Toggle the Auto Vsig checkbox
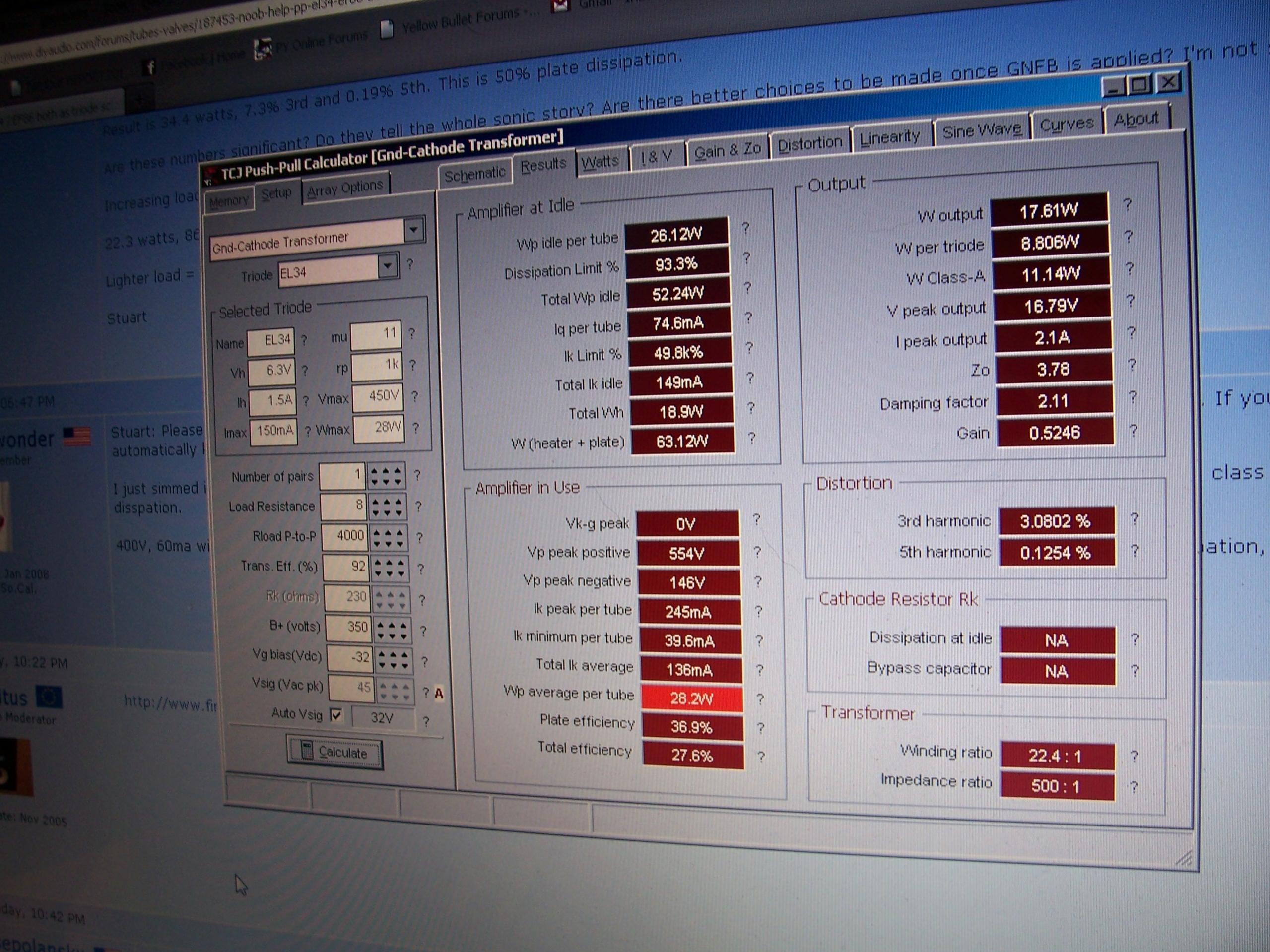 (336, 715)
